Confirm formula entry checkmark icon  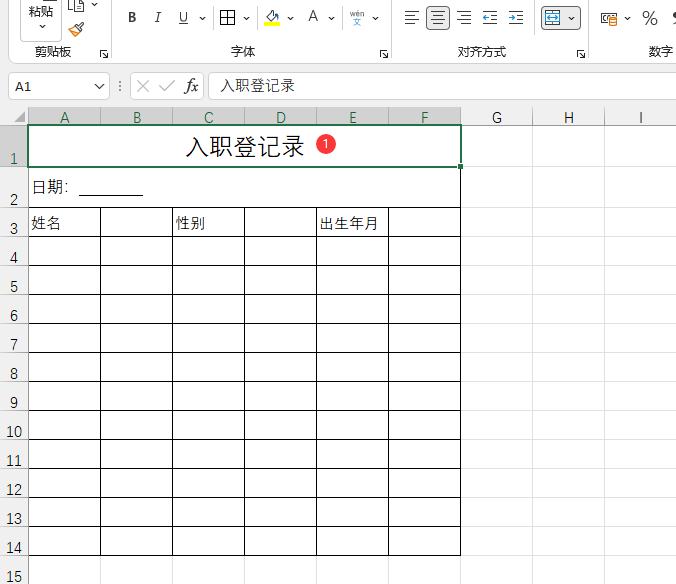(x=167, y=86)
